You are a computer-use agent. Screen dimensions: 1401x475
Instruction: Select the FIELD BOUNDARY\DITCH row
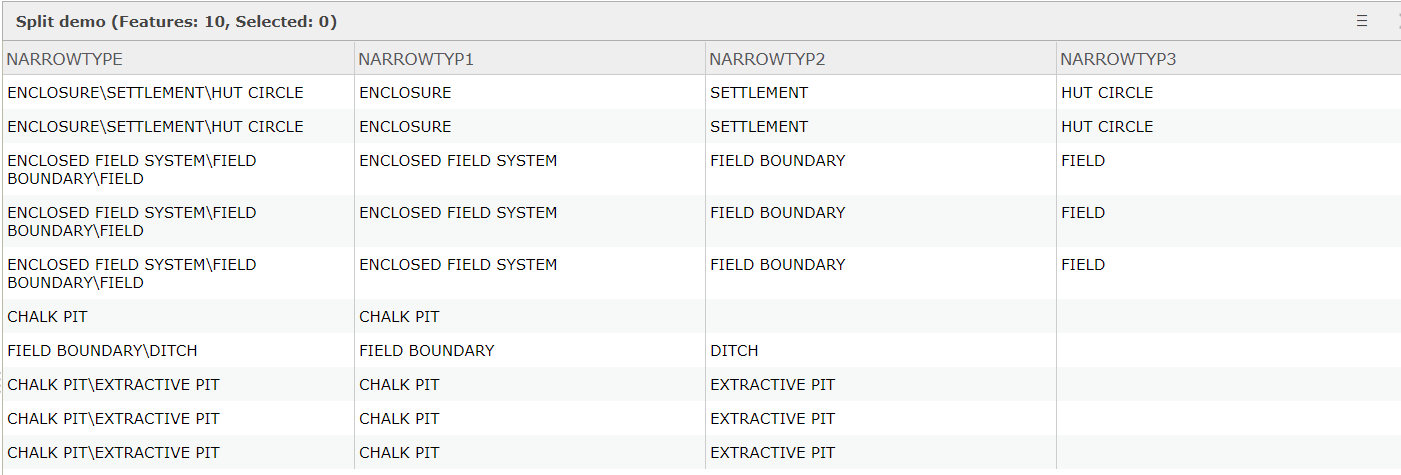(700, 350)
